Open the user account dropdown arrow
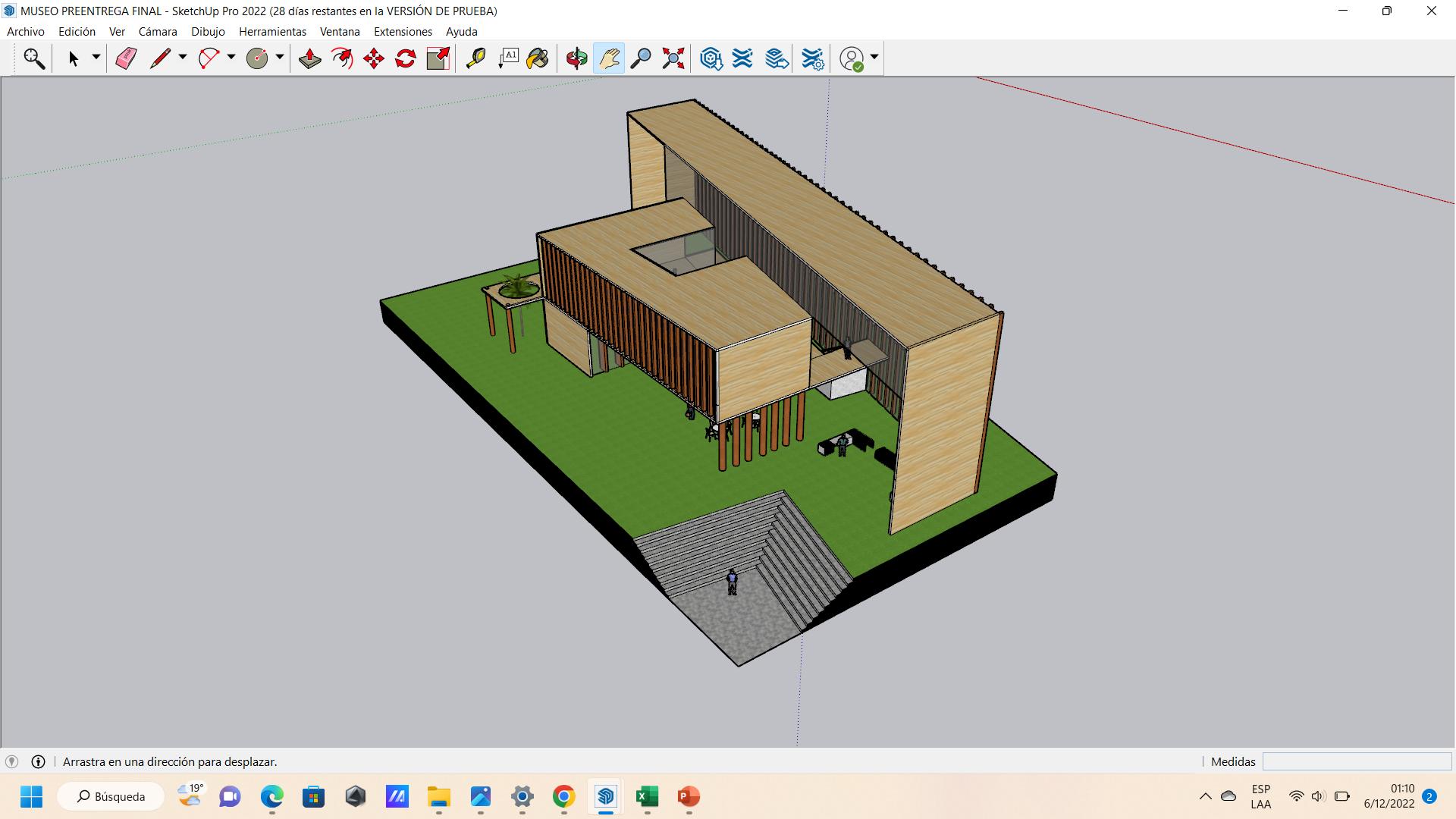This screenshot has width=1456, height=819. pos(874,58)
